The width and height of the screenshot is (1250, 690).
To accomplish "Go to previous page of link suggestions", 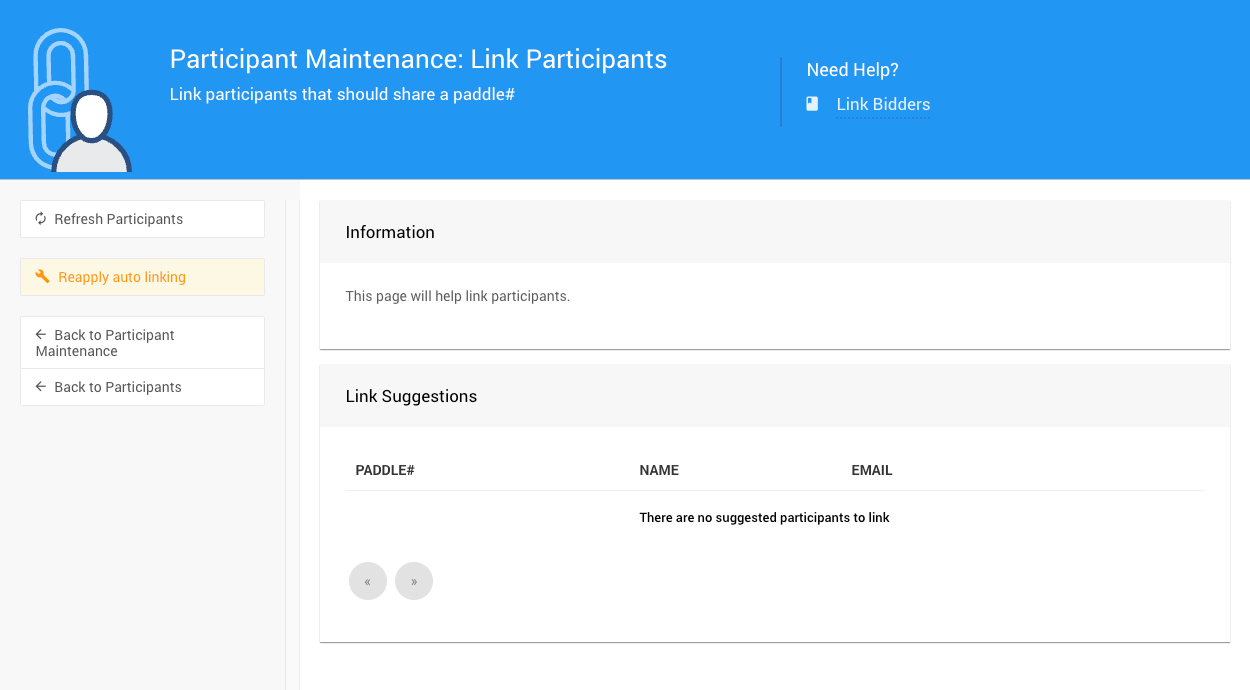I will 368,581.
